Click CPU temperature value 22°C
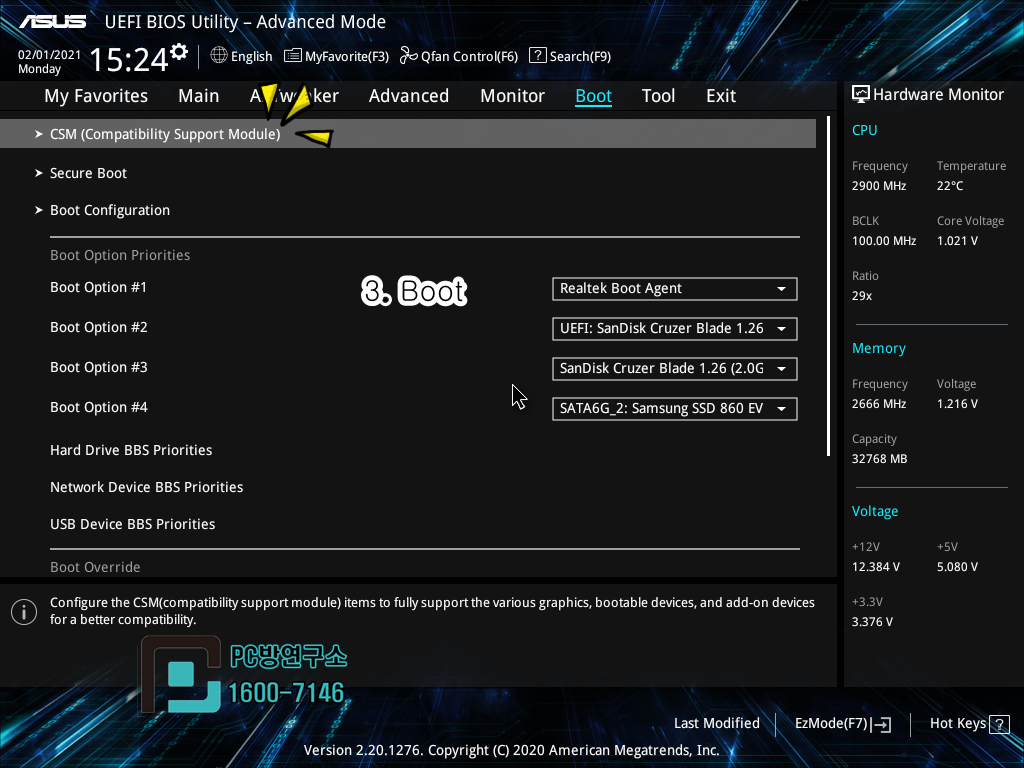The image size is (1024, 768). (950, 186)
